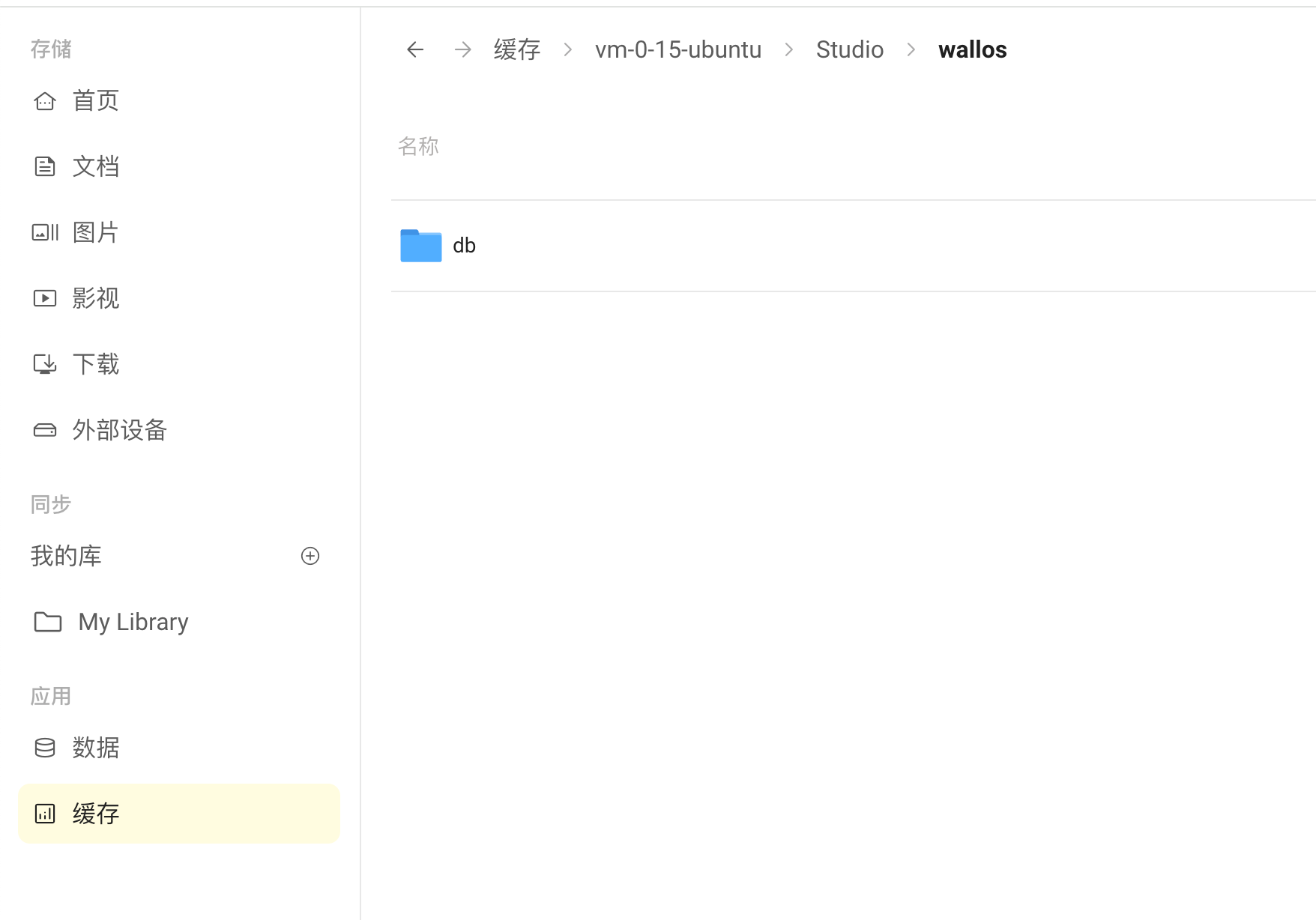Image resolution: width=1316 pixels, height=920 pixels.
Task: Click the 我的库 section label
Action: tap(66, 556)
